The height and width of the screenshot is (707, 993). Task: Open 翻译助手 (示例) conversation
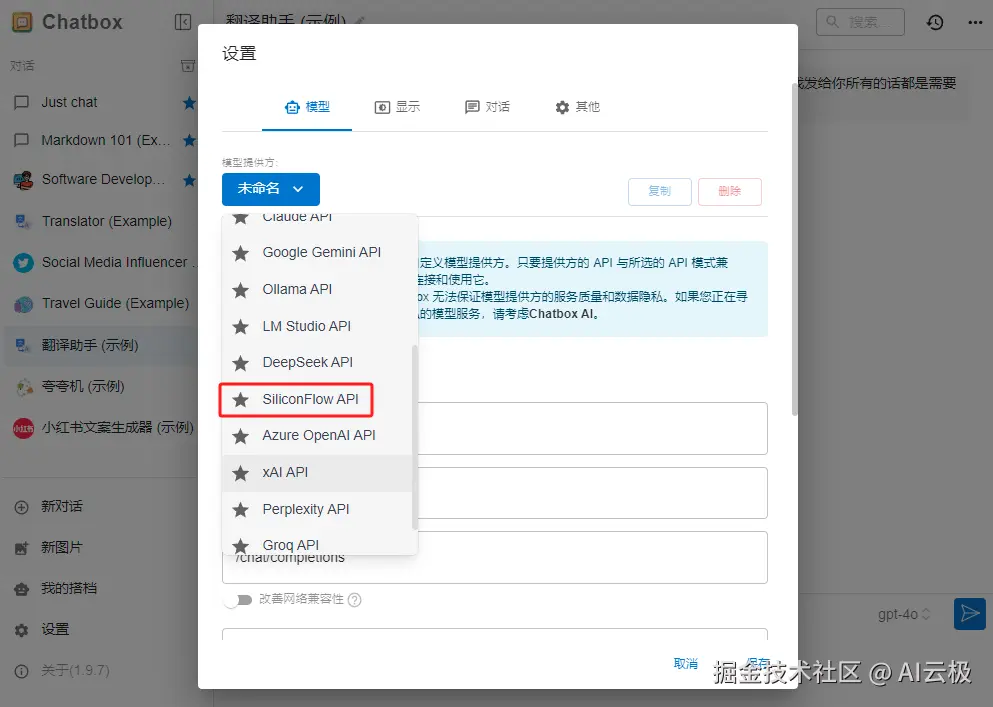click(99, 345)
